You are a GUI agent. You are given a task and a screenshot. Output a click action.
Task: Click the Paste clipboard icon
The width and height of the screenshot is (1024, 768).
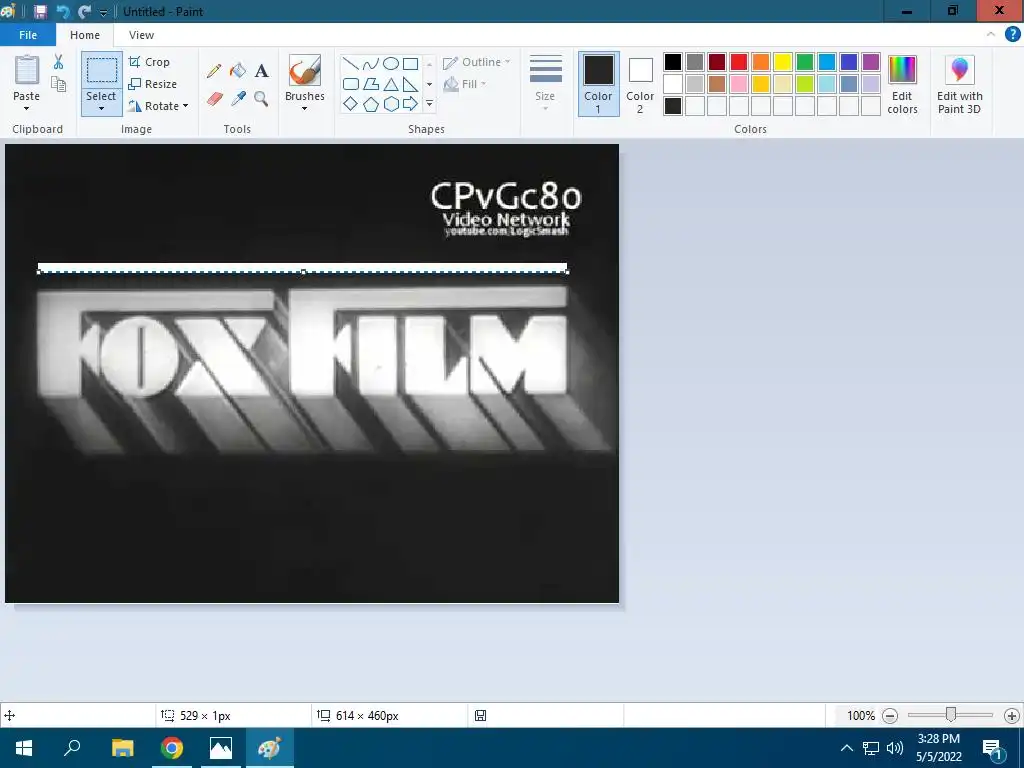coord(27,70)
